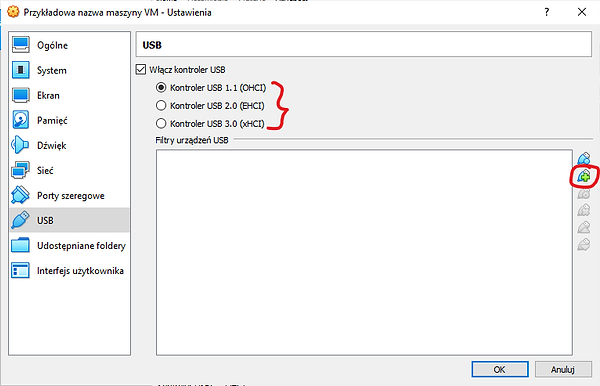Add a new empty USB filter
600x386 pixels.
point(584,158)
